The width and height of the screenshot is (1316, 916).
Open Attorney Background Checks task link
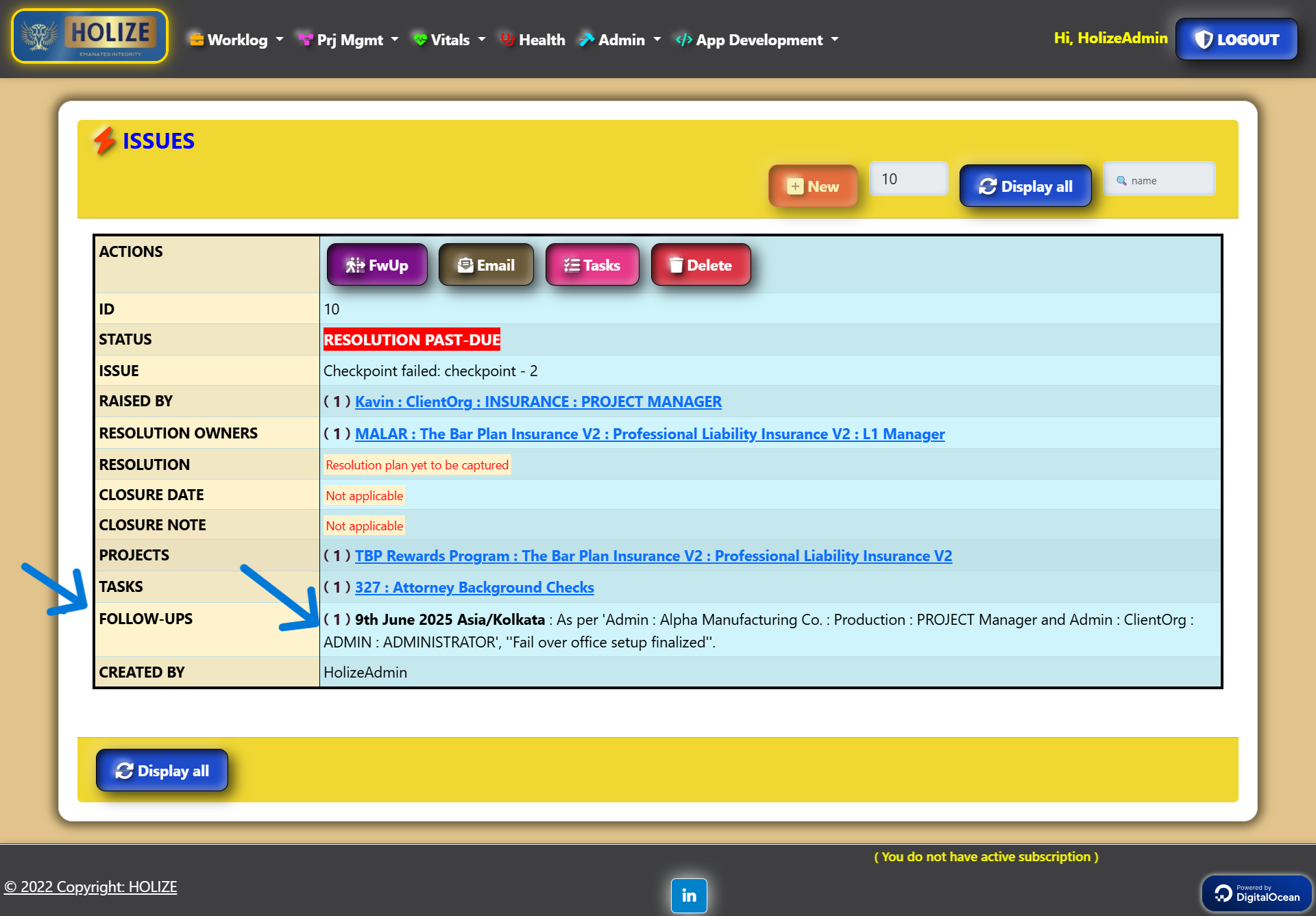pos(474,587)
